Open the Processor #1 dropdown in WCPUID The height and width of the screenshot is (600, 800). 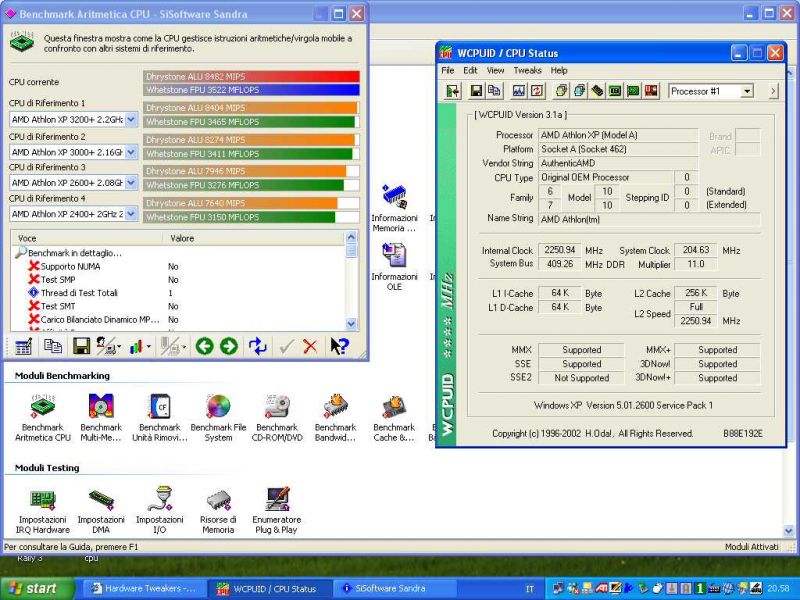coord(747,91)
